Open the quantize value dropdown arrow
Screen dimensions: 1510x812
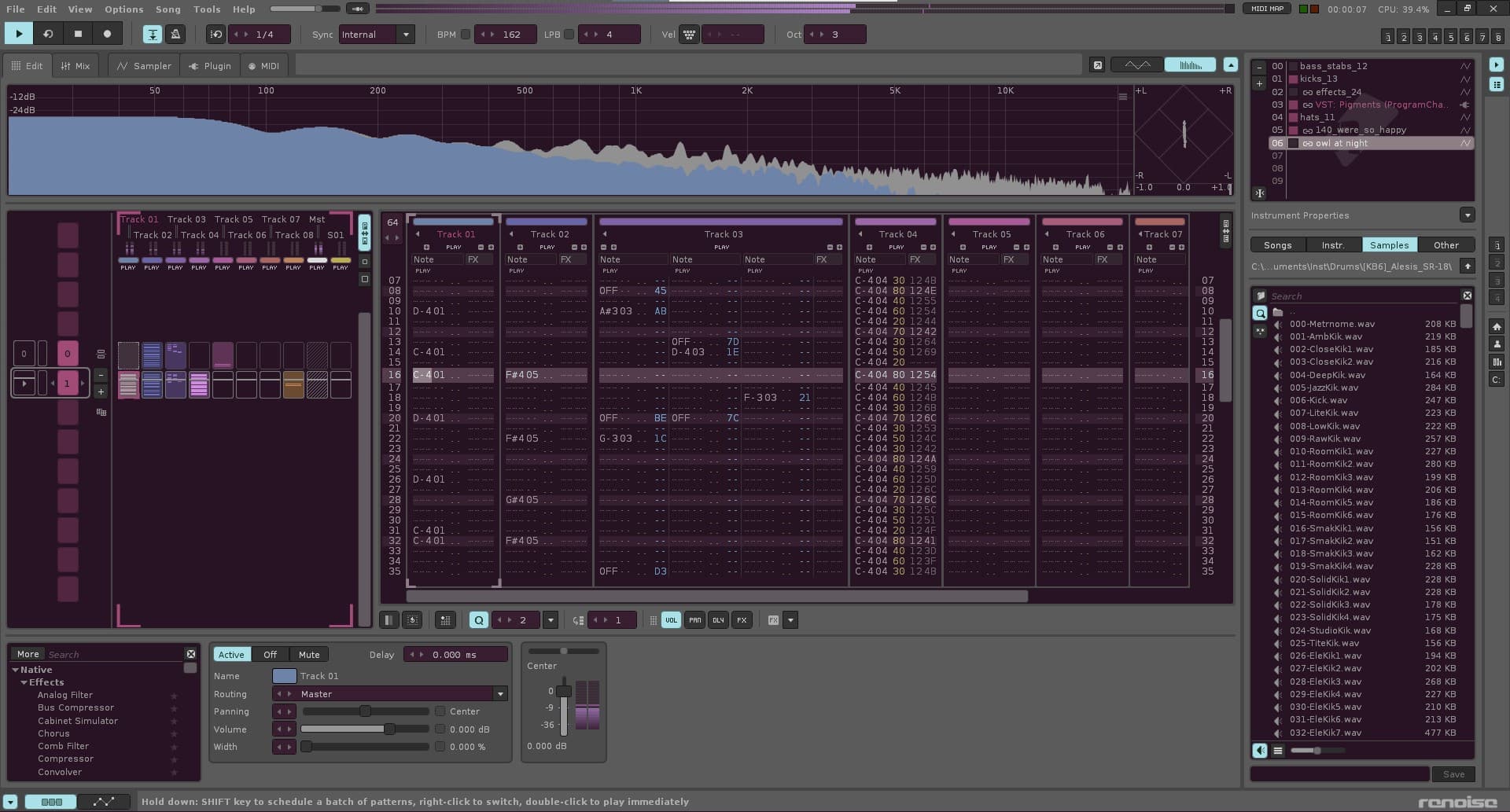click(x=551, y=620)
